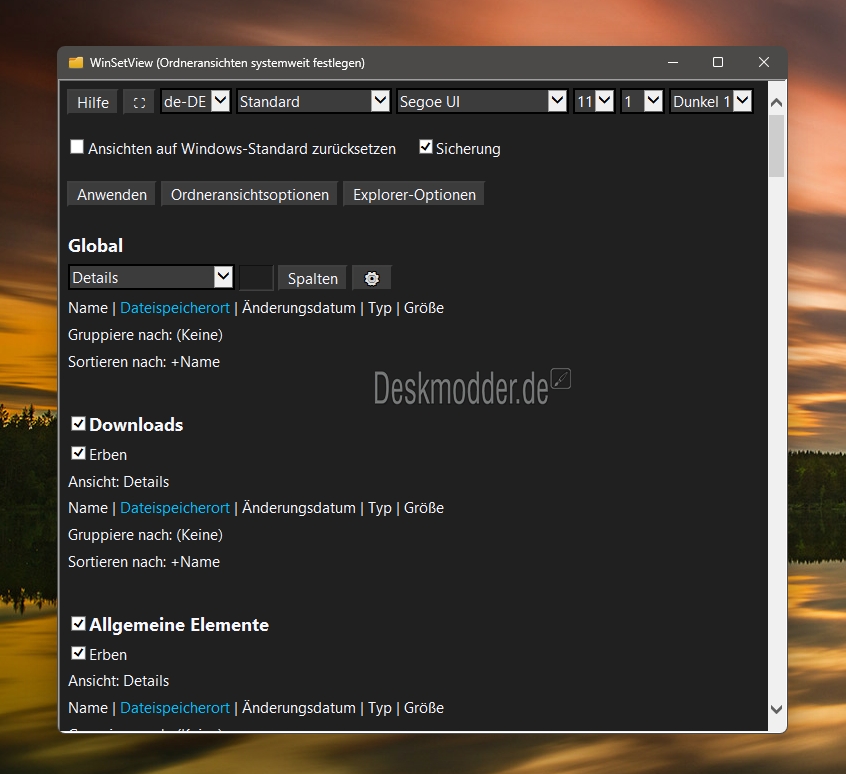Open Ordneransichtsoptionen

(250, 195)
